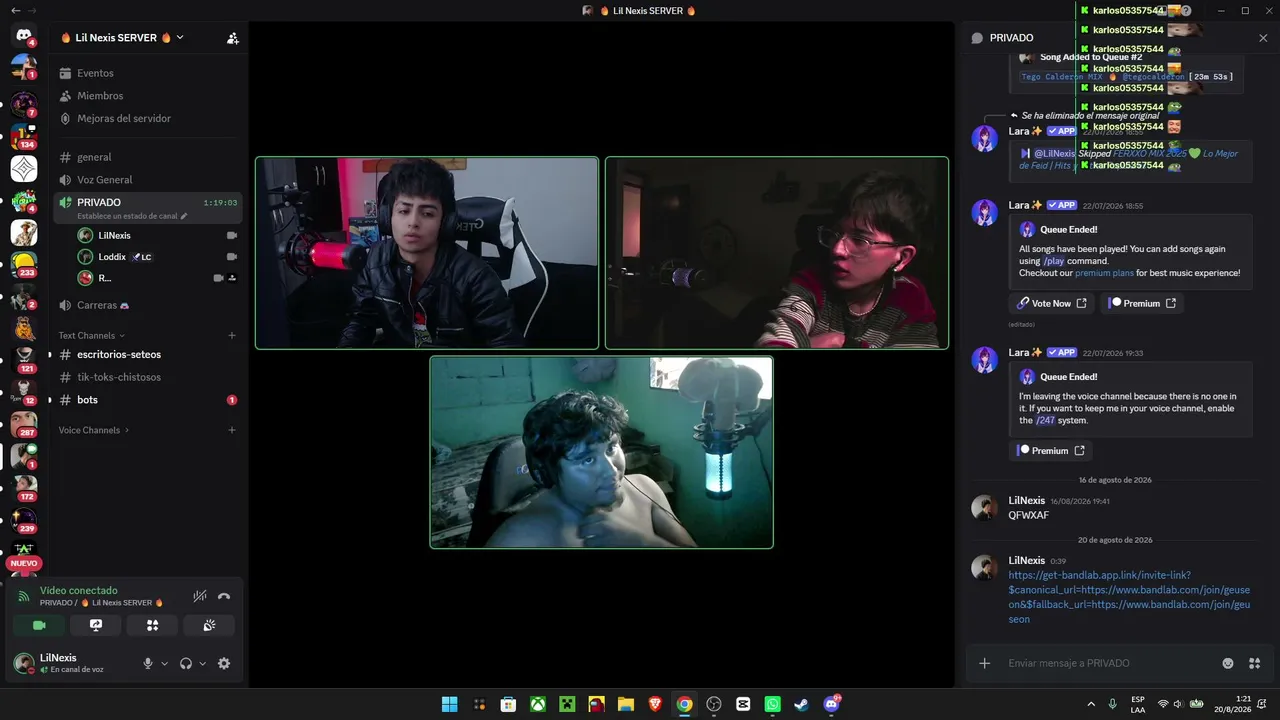Screen dimensions: 1280x720
Task: Click the Premium button under the 19:33 message
Action: [1050, 451]
